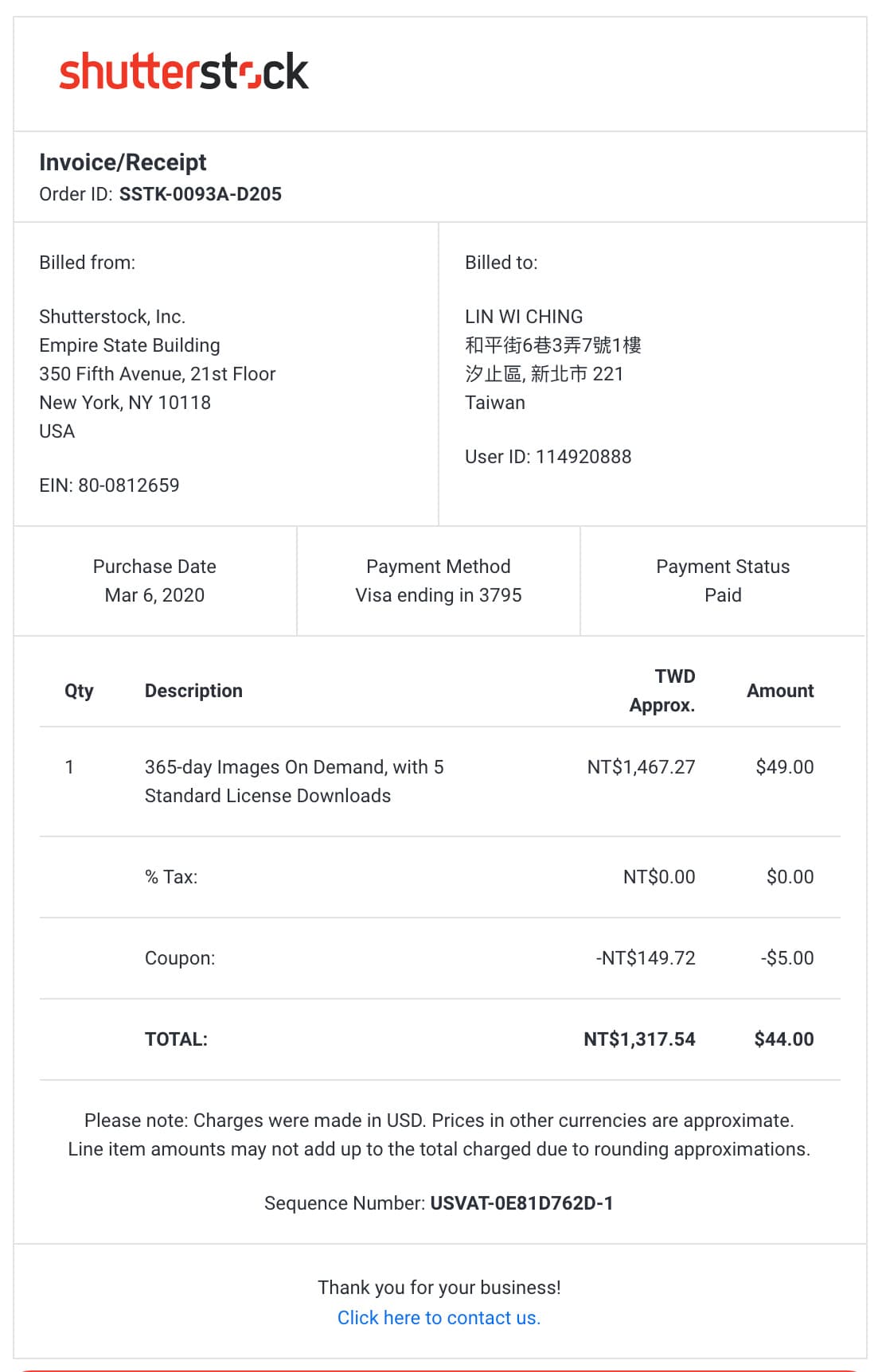This screenshot has width=882, height=1372.
Task: Click the Invoice/Receipt heading
Action: coord(123,162)
